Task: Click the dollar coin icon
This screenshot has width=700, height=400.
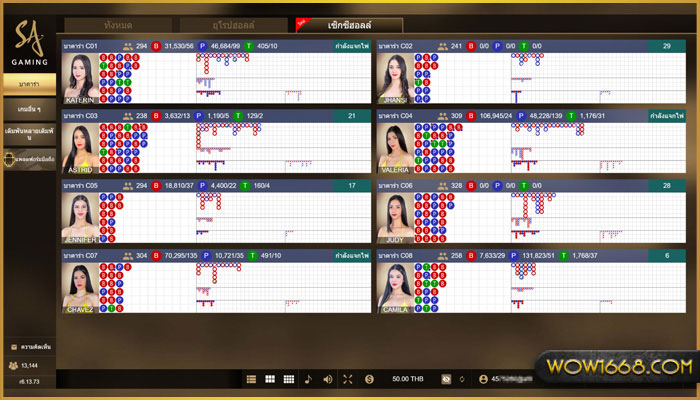Action: click(x=369, y=379)
